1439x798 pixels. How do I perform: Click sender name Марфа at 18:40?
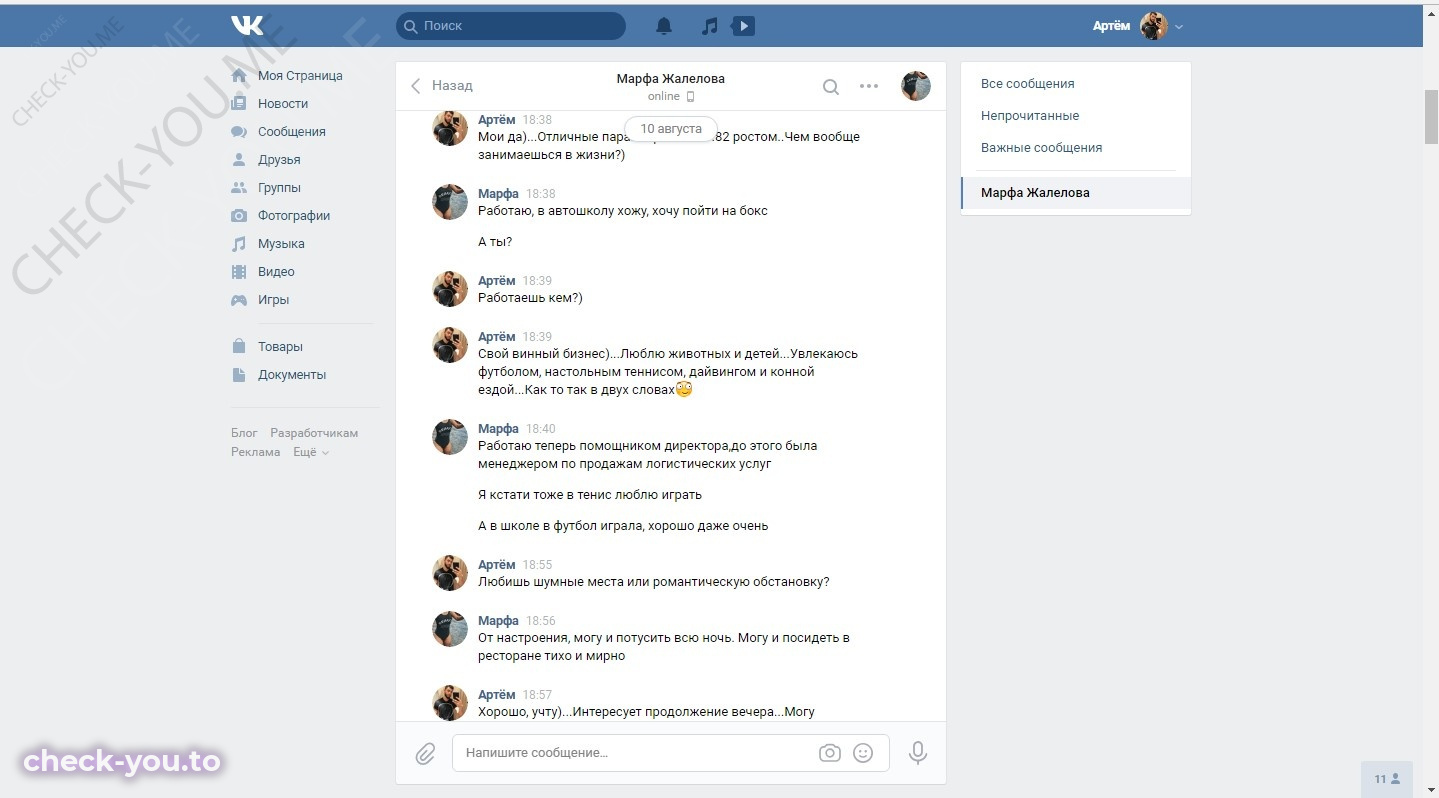[498, 429]
